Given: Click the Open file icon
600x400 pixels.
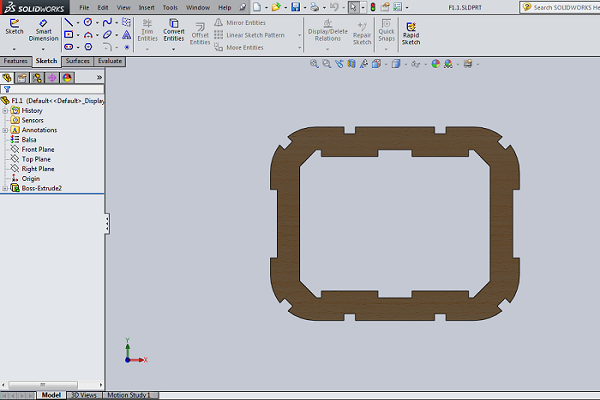Looking at the screenshot, I should [276, 7].
